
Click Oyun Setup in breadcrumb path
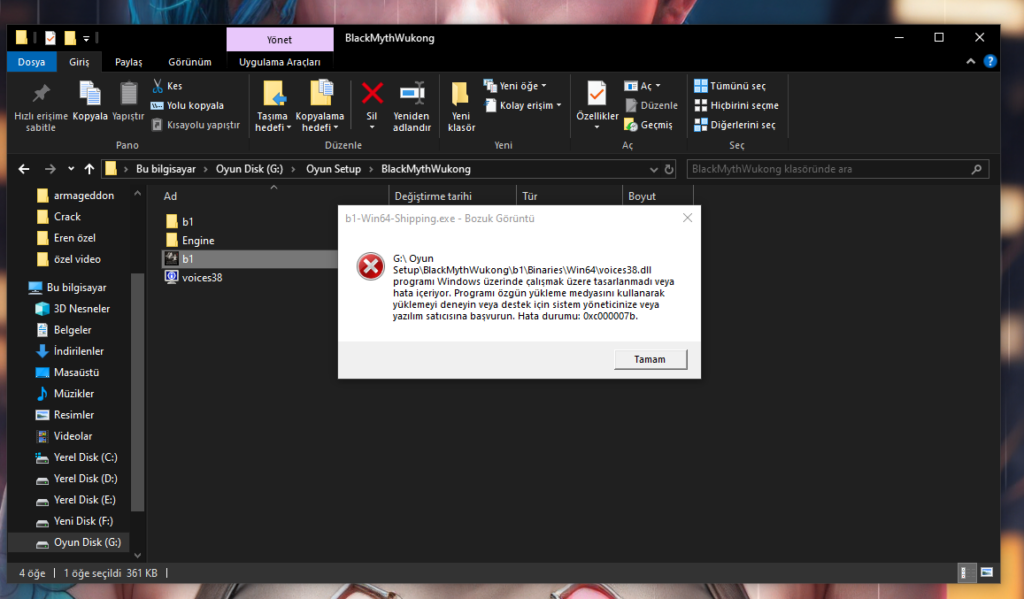pyautogui.click(x=333, y=169)
